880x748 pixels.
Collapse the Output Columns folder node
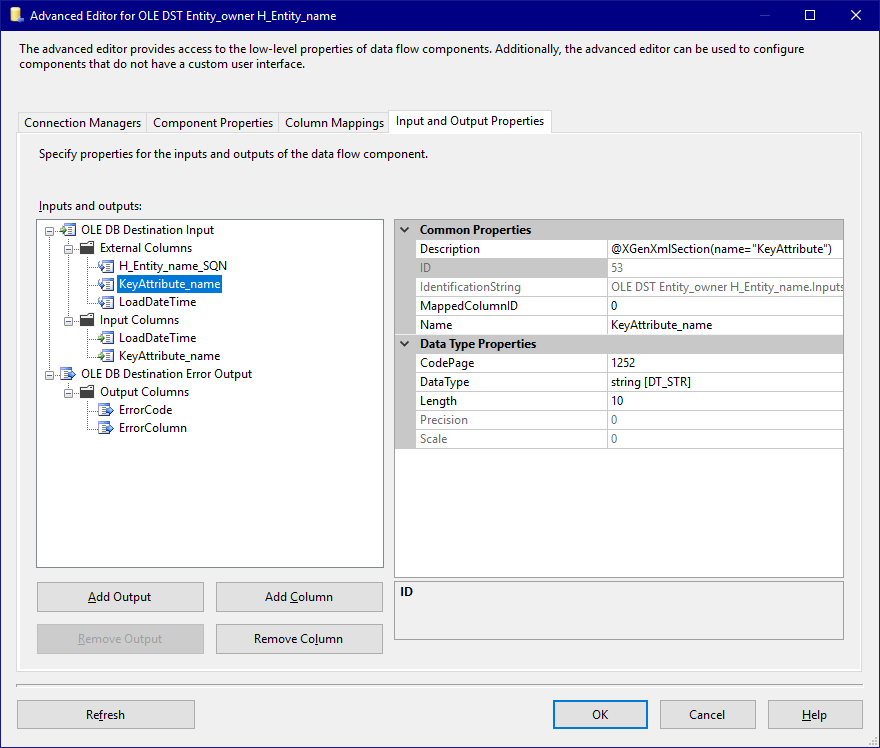(x=68, y=392)
